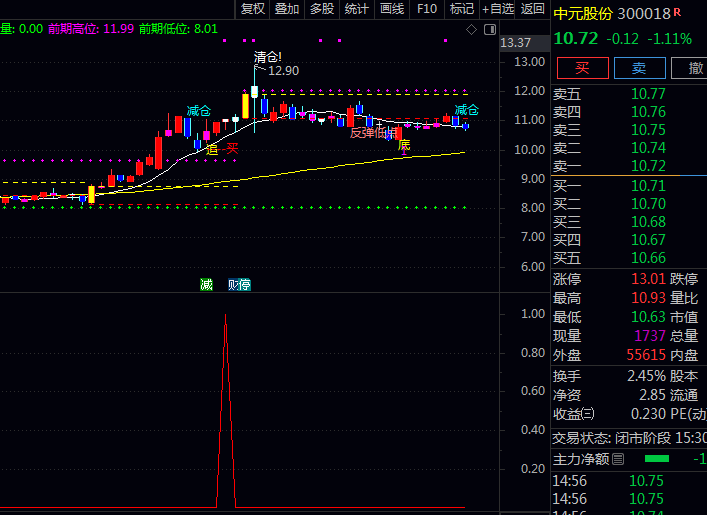Select the 画线 drawing tool

click(x=392, y=9)
